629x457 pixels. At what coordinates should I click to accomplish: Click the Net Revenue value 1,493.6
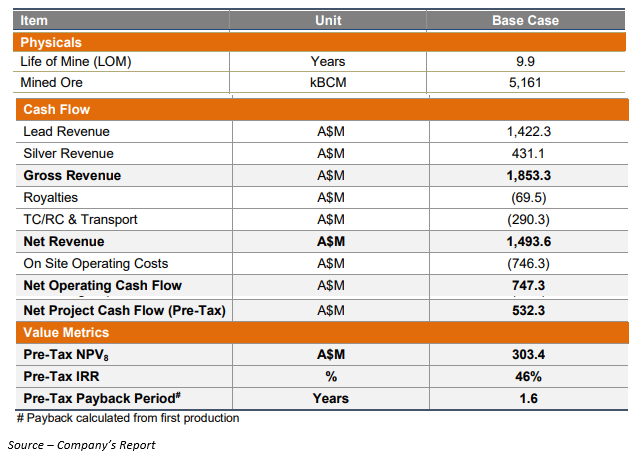point(528,242)
